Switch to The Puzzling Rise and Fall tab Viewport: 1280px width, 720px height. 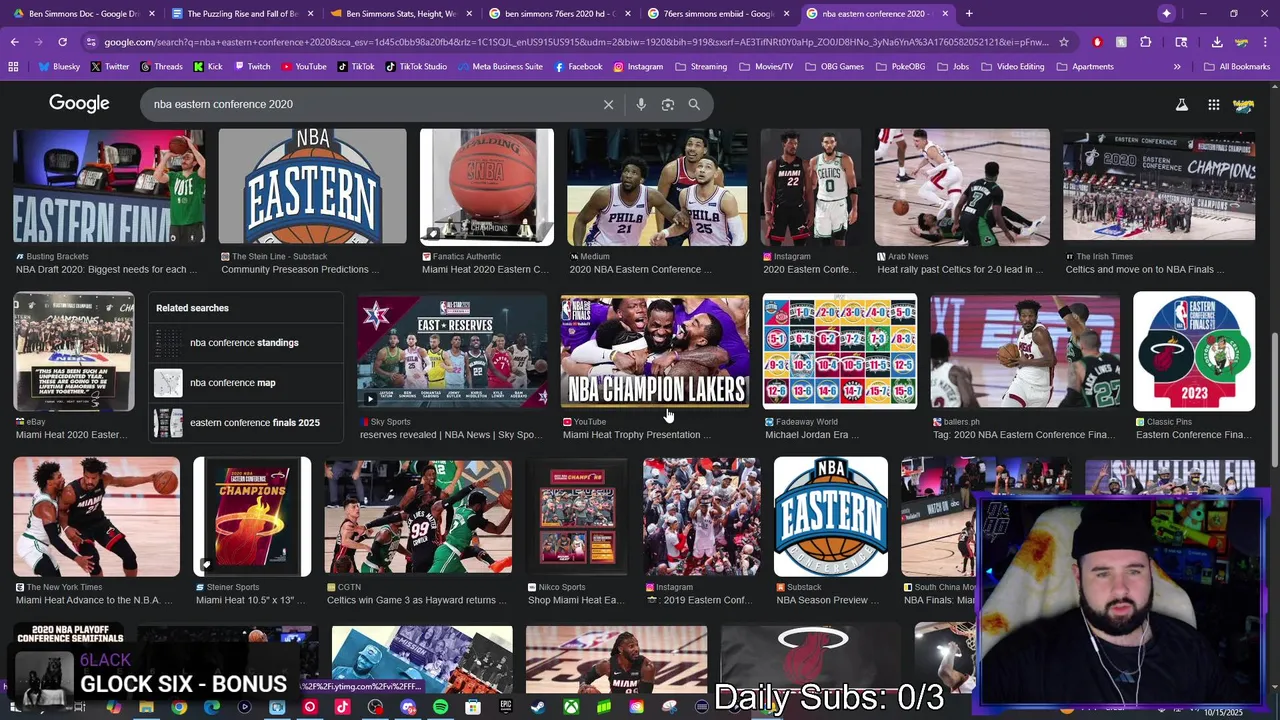click(x=243, y=14)
